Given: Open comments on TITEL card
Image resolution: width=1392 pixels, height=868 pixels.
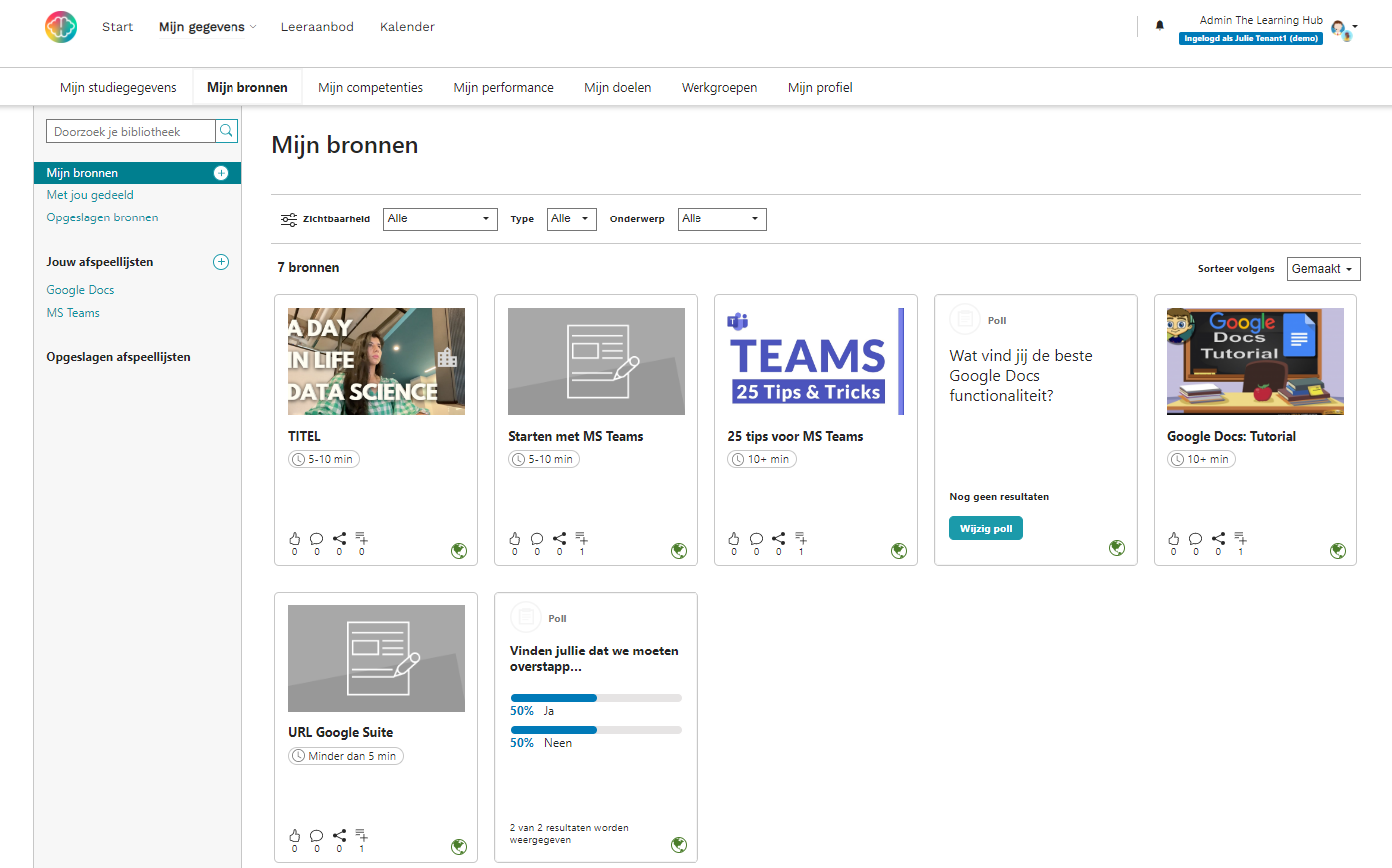Looking at the screenshot, I should (316, 539).
